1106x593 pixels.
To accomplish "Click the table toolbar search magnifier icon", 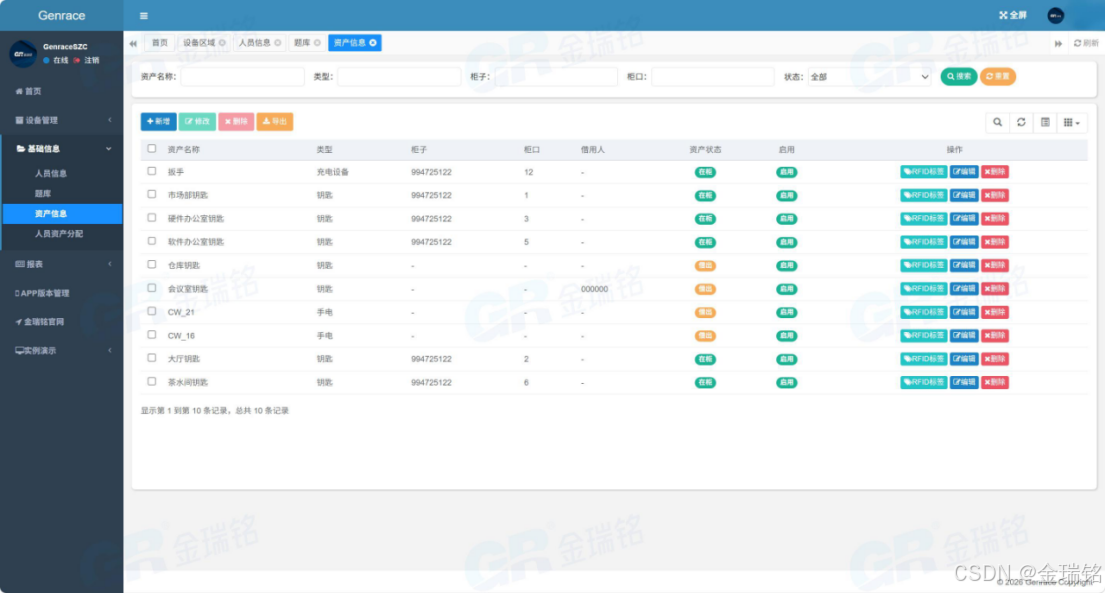I will click(997, 122).
